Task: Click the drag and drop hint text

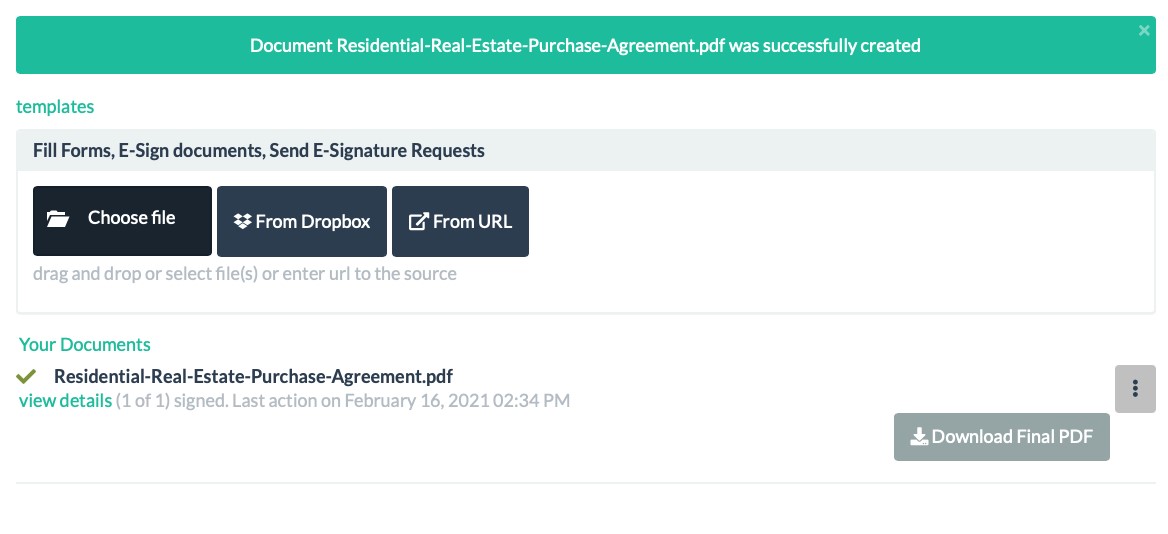Action: (245, 274)
